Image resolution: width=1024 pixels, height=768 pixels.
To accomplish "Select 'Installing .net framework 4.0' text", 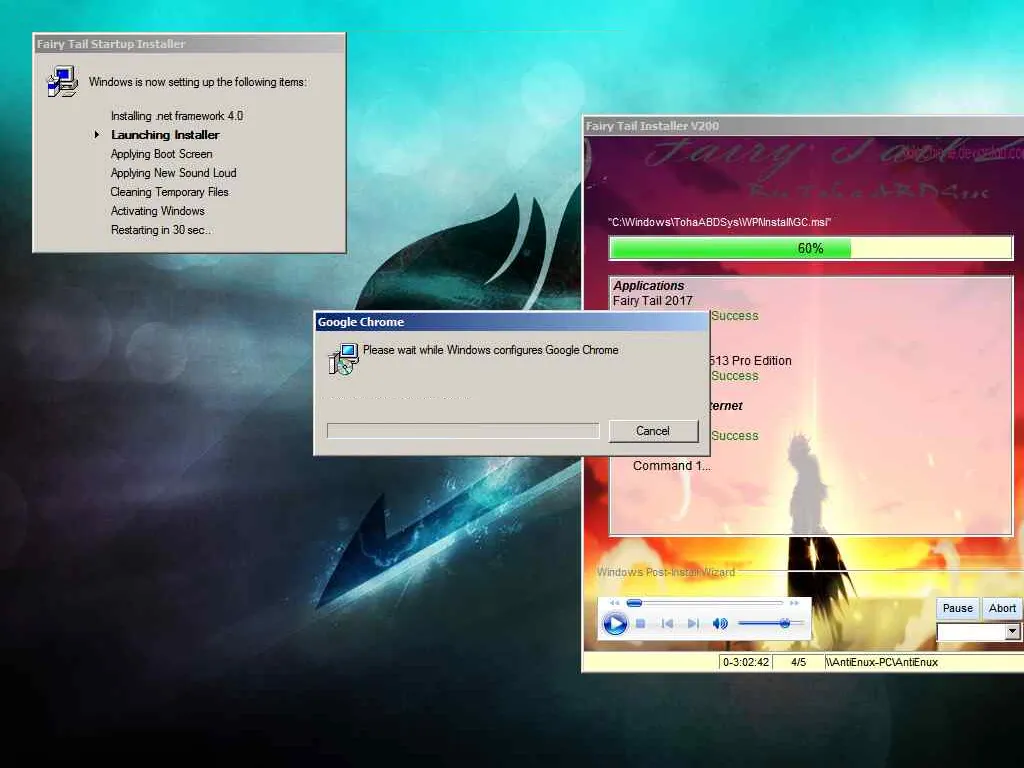I will tap(177, 116).
